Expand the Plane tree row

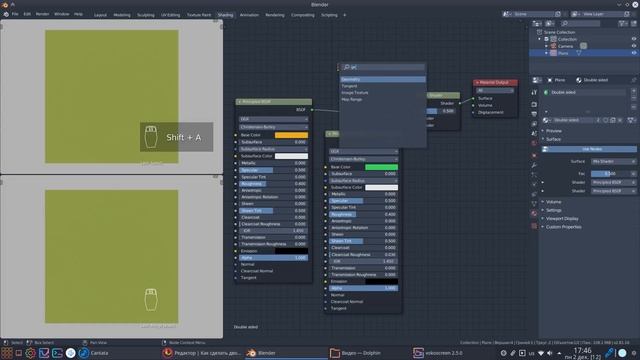[547, 53]
